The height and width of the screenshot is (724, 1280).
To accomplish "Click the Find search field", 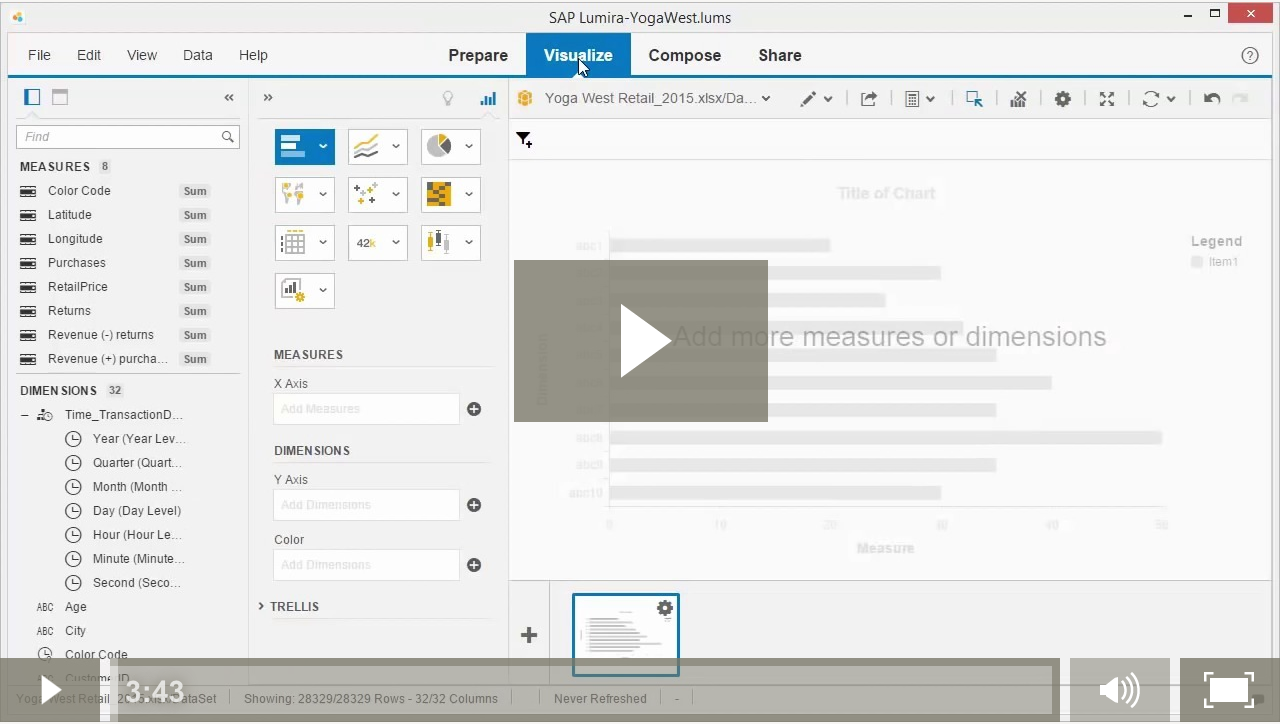I will pyautogui.click(x=120, y=137).
